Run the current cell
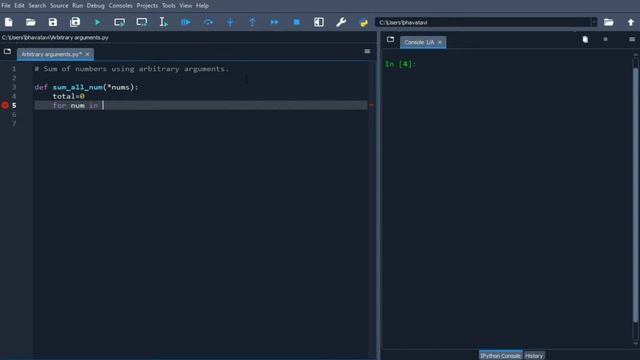This screenshot has height=360, width=640. click(x=120, y=22)
